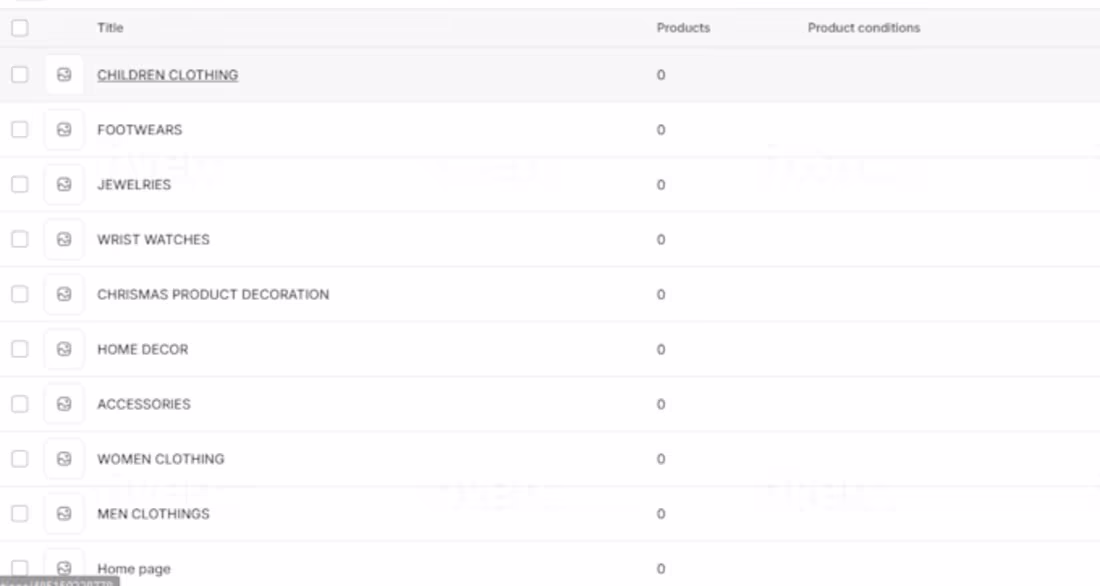Open the JEWELRIES image placeholder icon
The width and height of the screenshot is (1100, 586).
pos(63,184)
